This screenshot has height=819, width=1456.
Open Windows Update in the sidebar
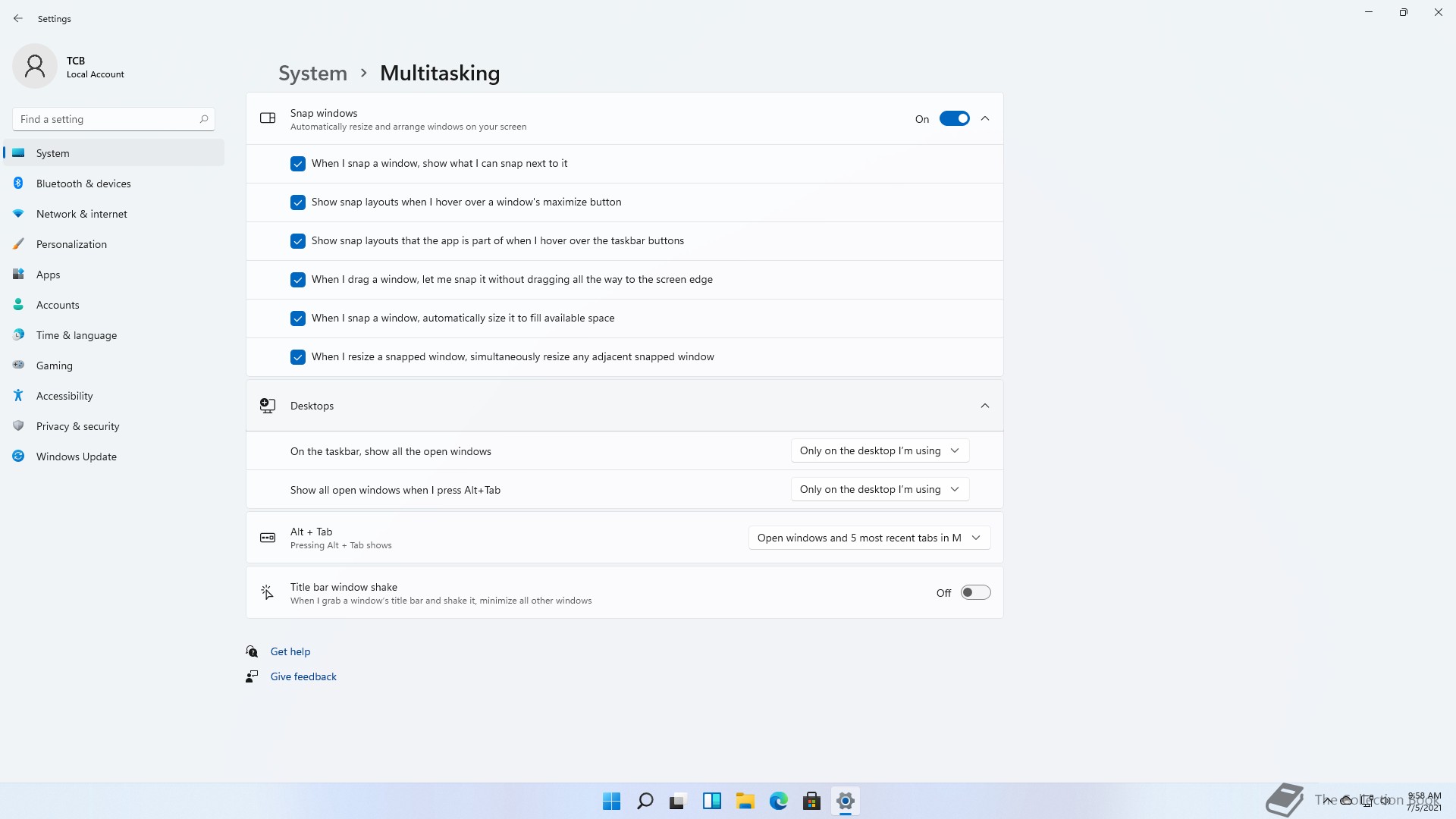[x=76, y=457]
